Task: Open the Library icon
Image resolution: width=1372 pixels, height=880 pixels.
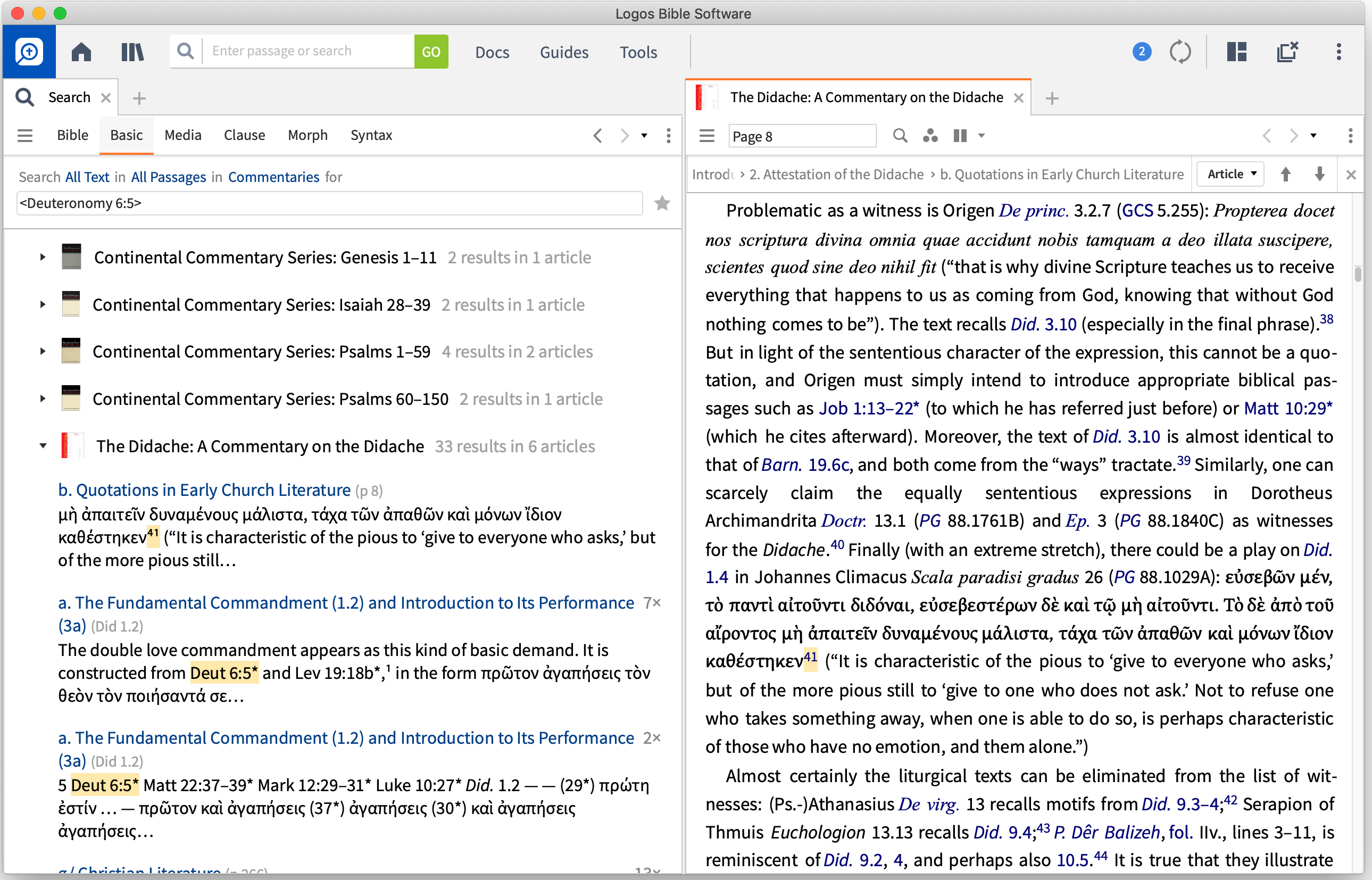Action: tap(132, 52)
